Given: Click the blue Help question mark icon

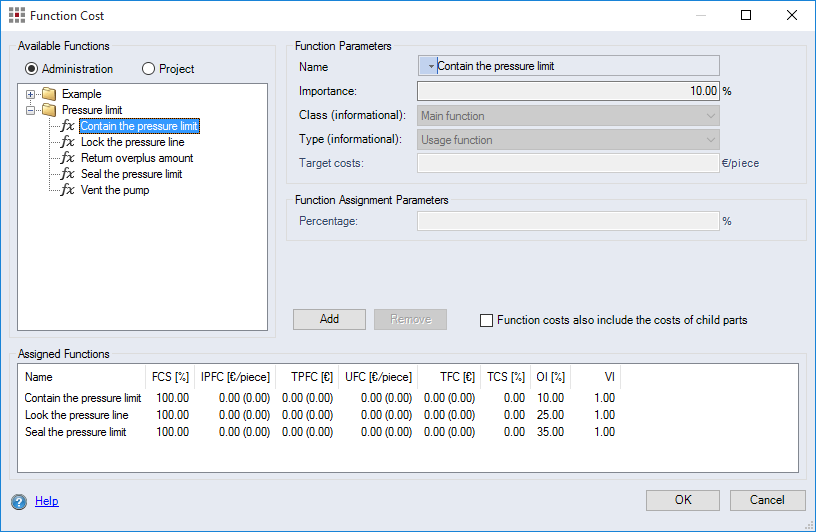Looking at the screenshot, I should coord(19,502).
